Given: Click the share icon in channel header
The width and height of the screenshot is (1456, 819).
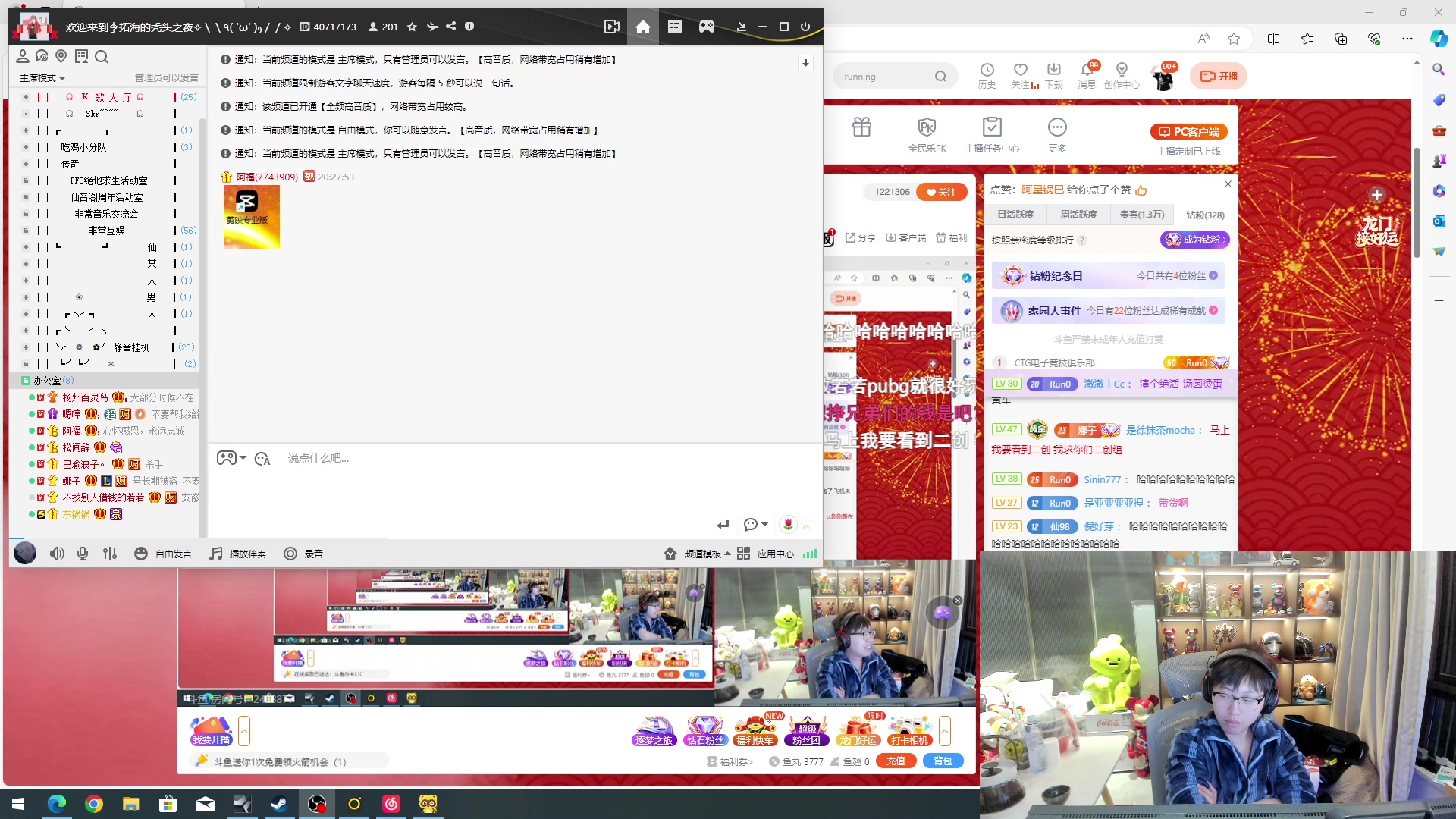Looking at the screenshot, I should (450, 27).
